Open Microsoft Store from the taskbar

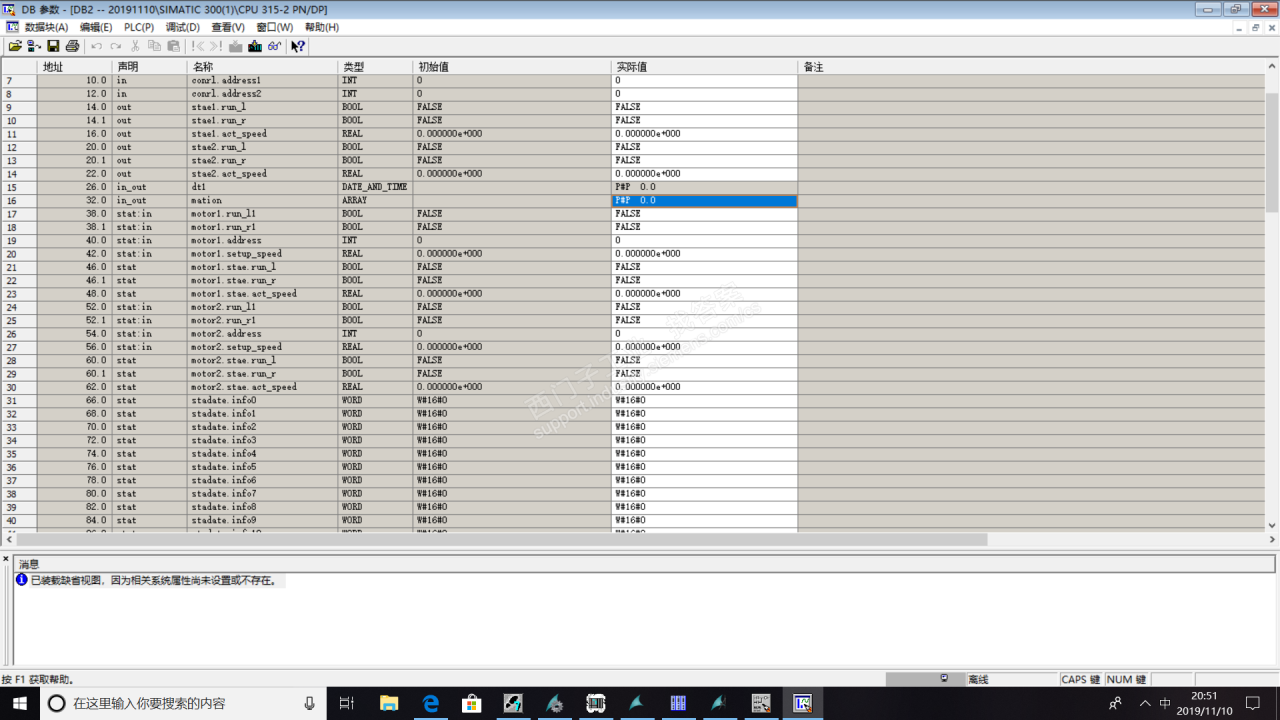point(472,703)
